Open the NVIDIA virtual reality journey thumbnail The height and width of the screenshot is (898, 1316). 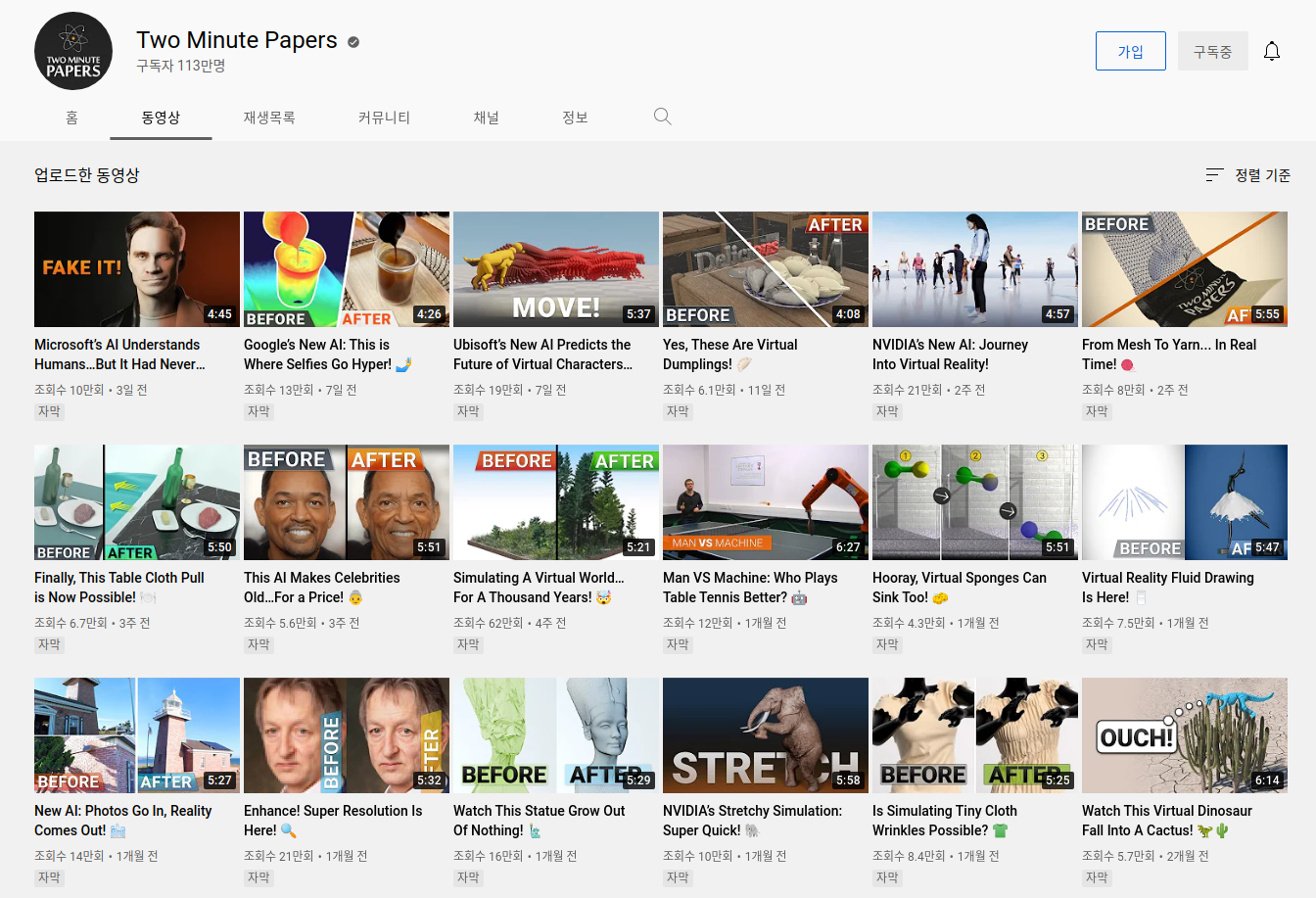click(975, 269)
